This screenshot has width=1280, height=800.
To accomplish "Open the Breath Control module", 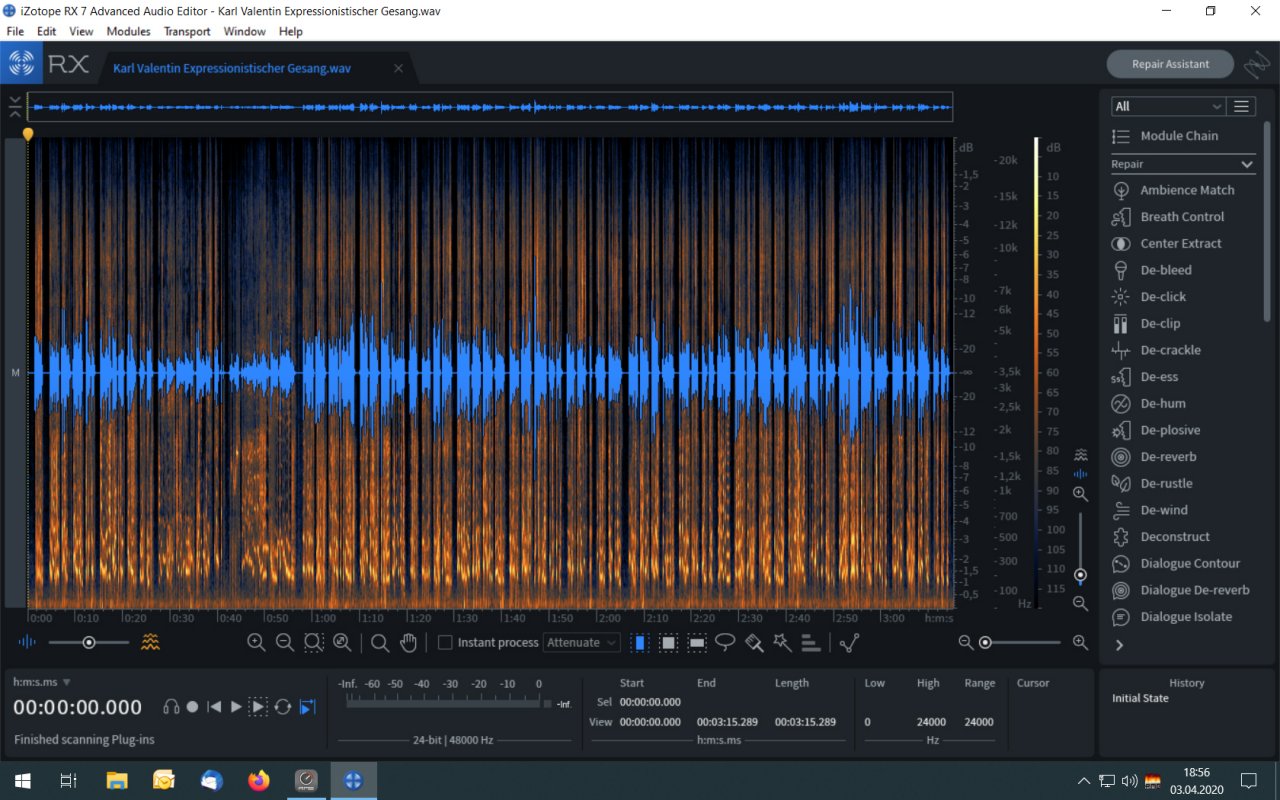I will [1167, 217].
